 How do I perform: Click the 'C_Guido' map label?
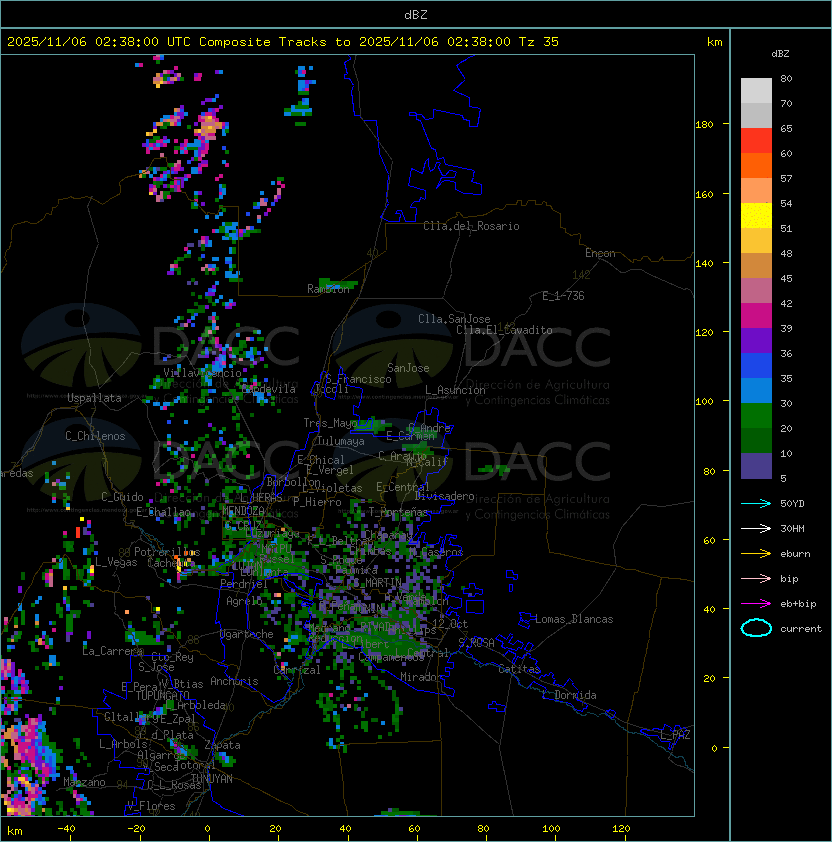point(122,497)
